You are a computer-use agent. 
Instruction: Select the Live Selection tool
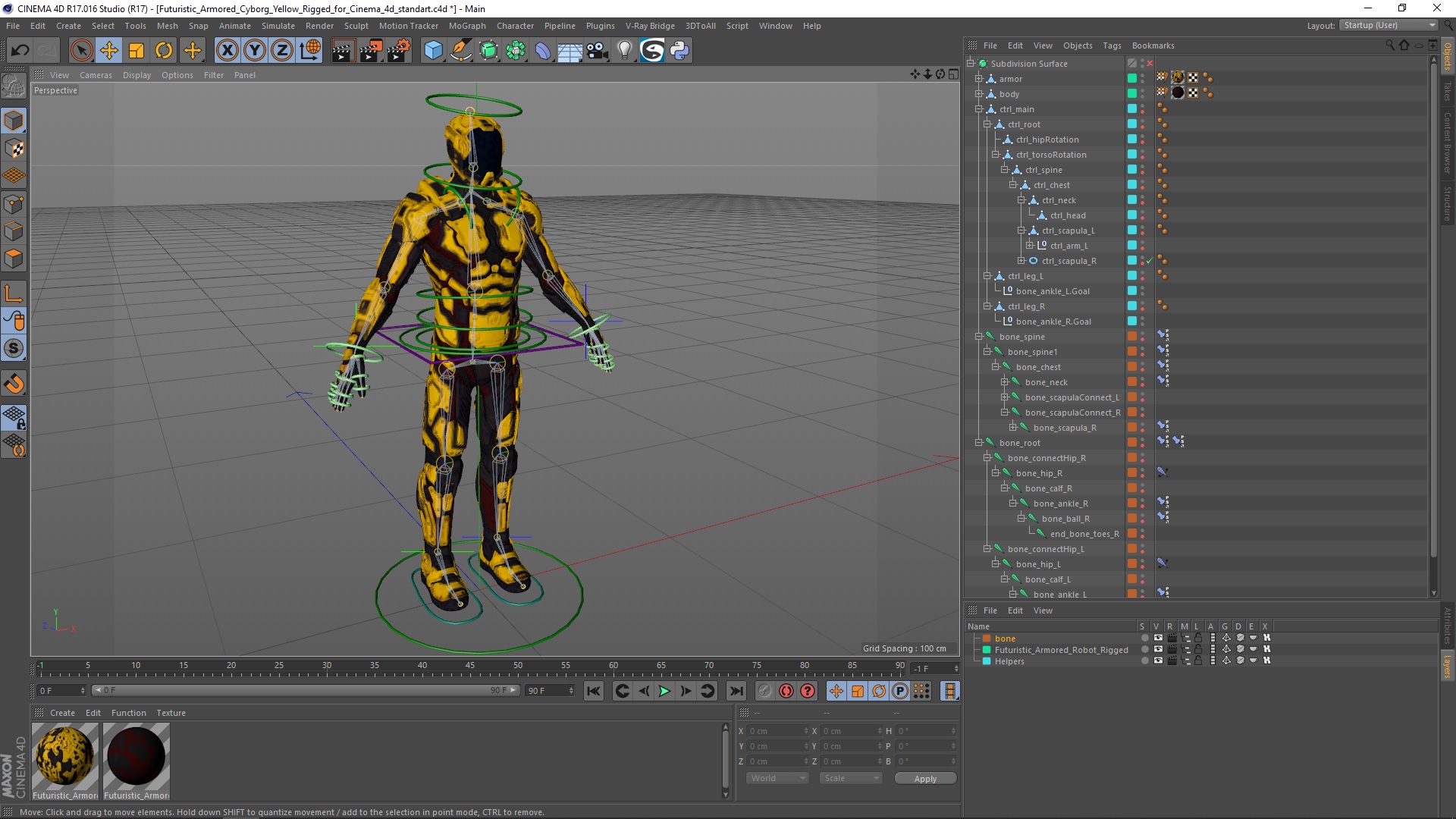coord(81,51)
